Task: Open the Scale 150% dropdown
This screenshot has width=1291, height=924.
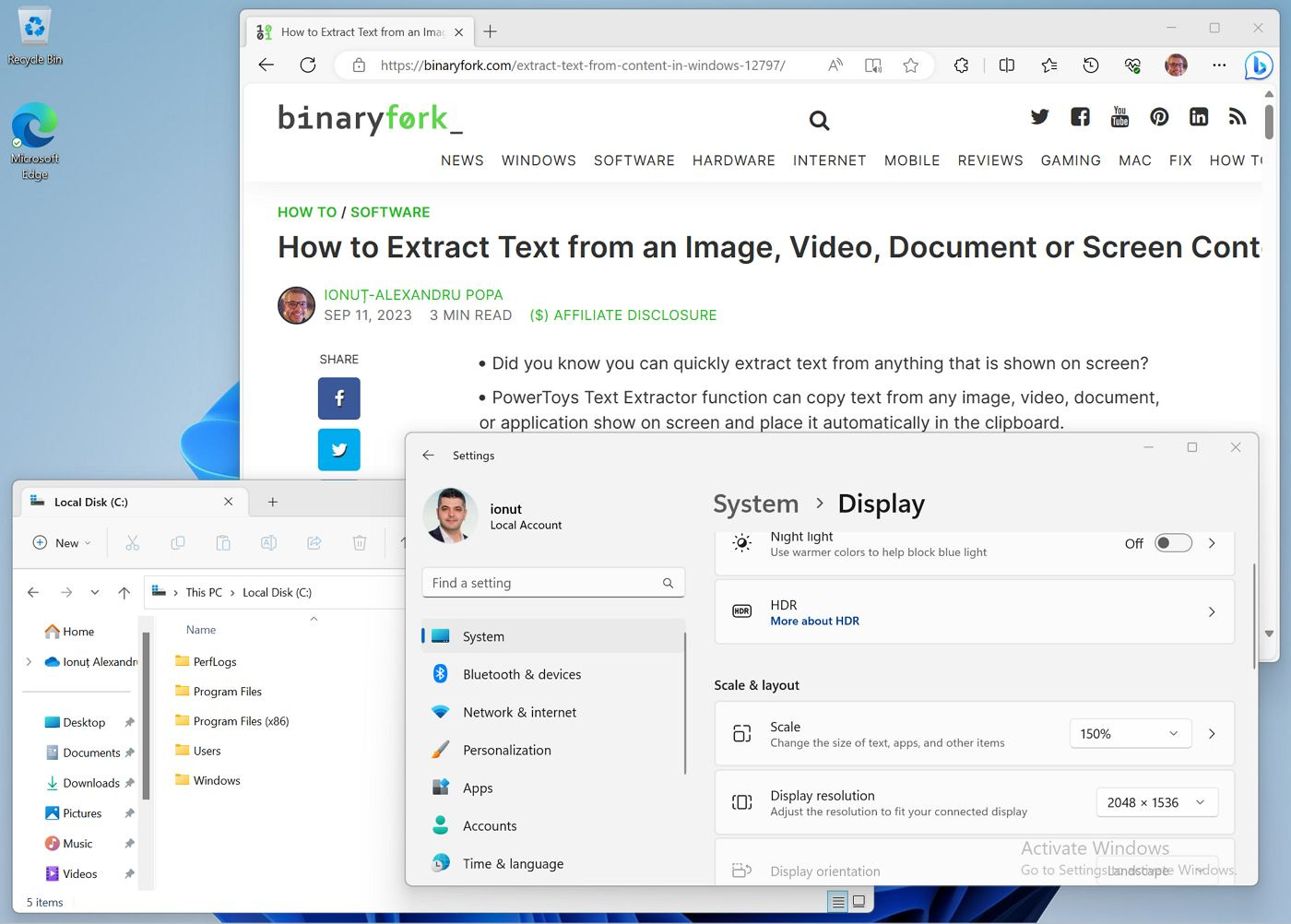Action: pyautogui.click(x=1130, y=733)
